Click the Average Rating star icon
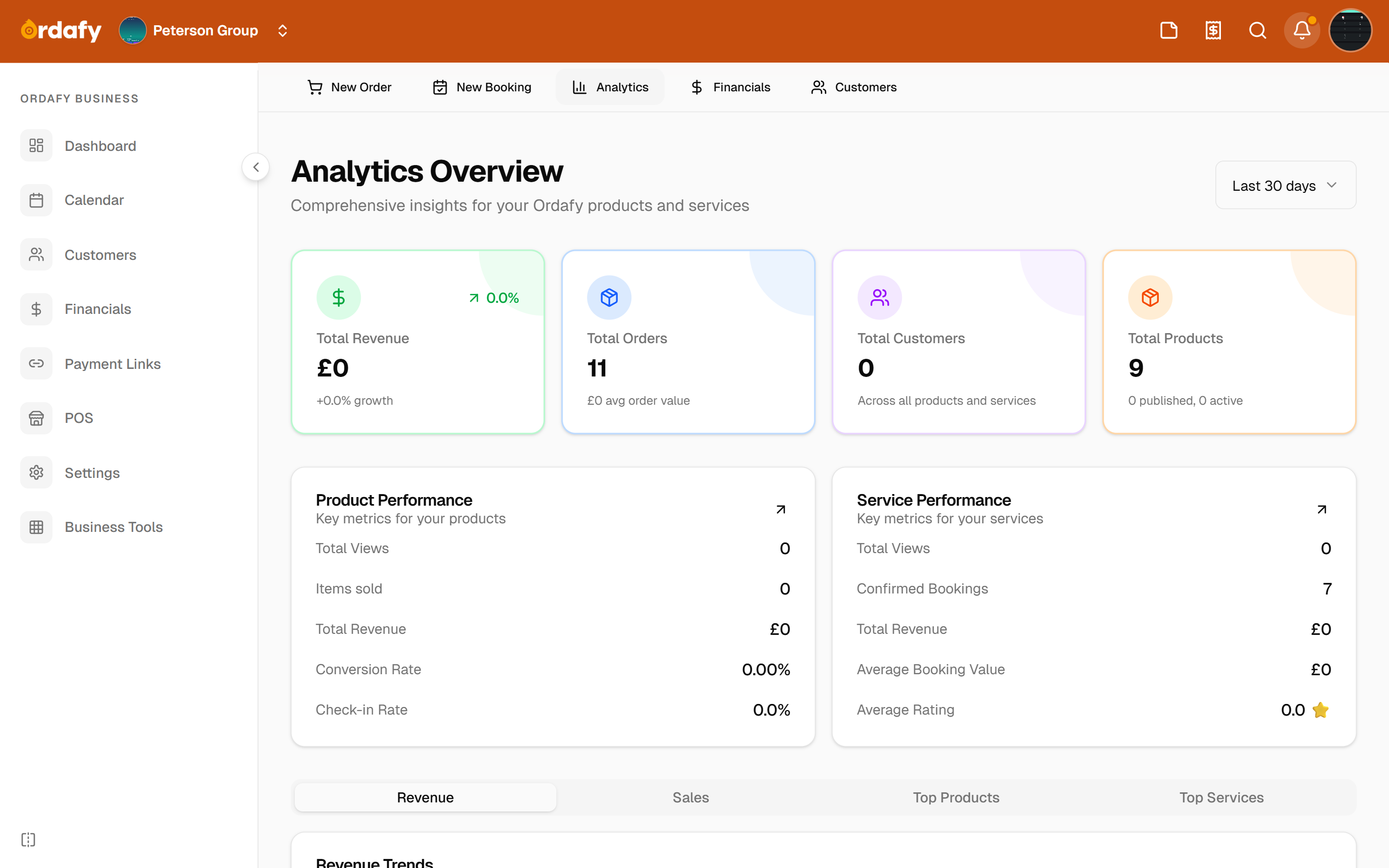Image resolution: width=1389 pixels, height=868 pixels. pyautogui.click(x=1321, y=710)
